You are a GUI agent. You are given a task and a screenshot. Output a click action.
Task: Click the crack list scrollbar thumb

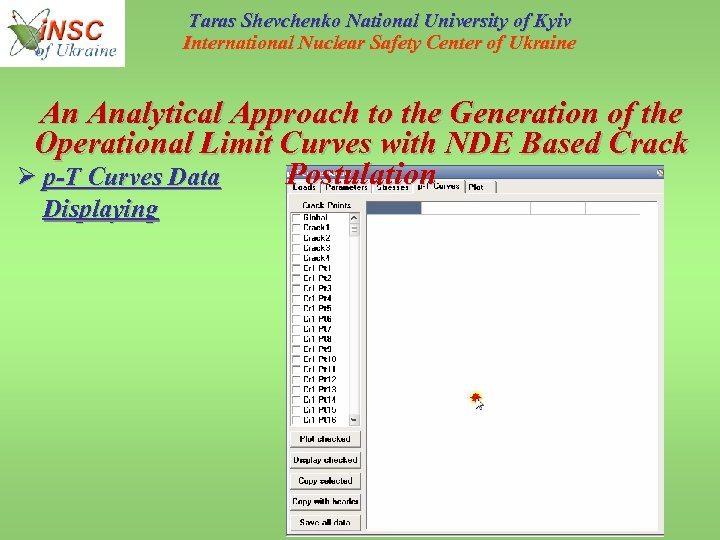[x=354, y=229]
